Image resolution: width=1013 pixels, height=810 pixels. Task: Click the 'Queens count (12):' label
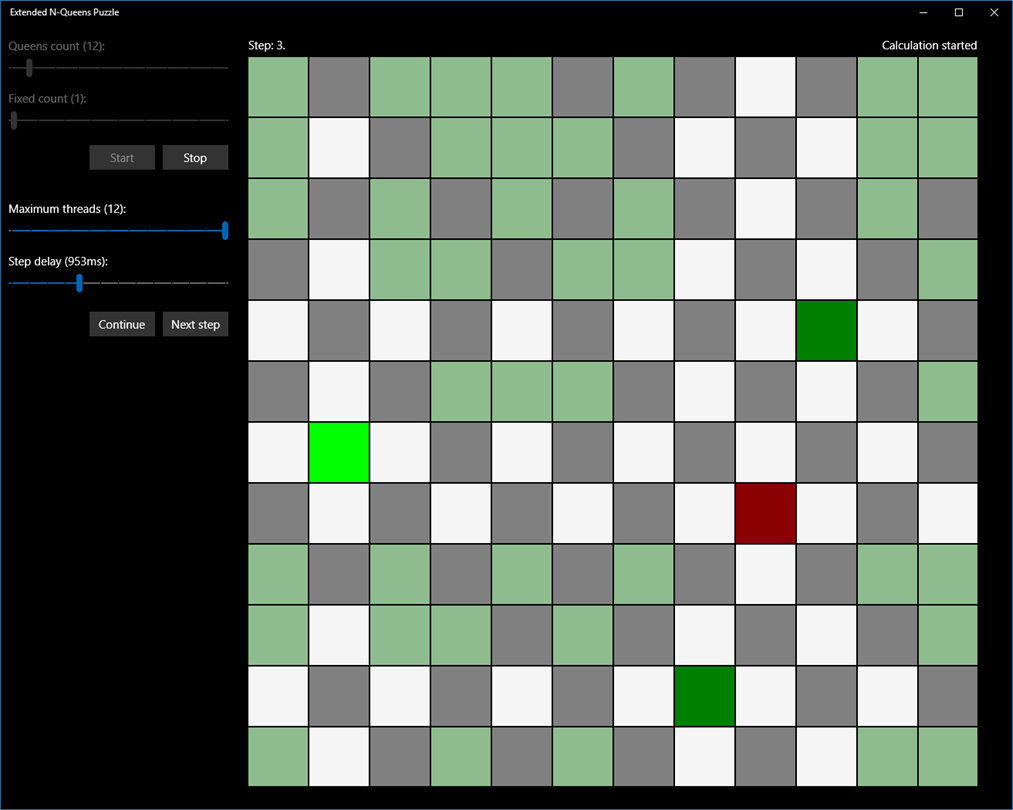57,47
